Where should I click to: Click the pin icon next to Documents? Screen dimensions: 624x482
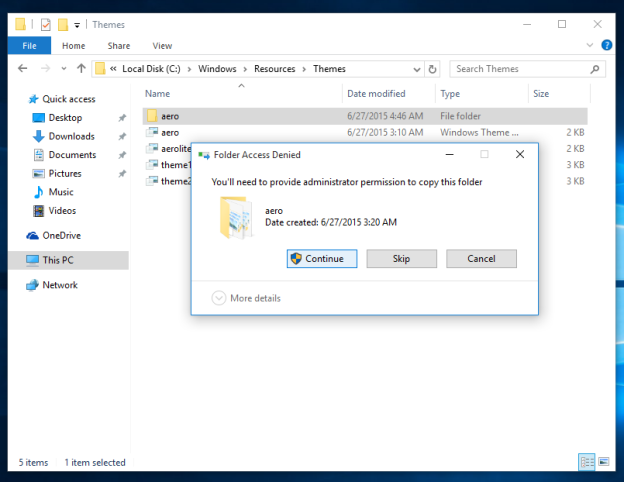122,155
